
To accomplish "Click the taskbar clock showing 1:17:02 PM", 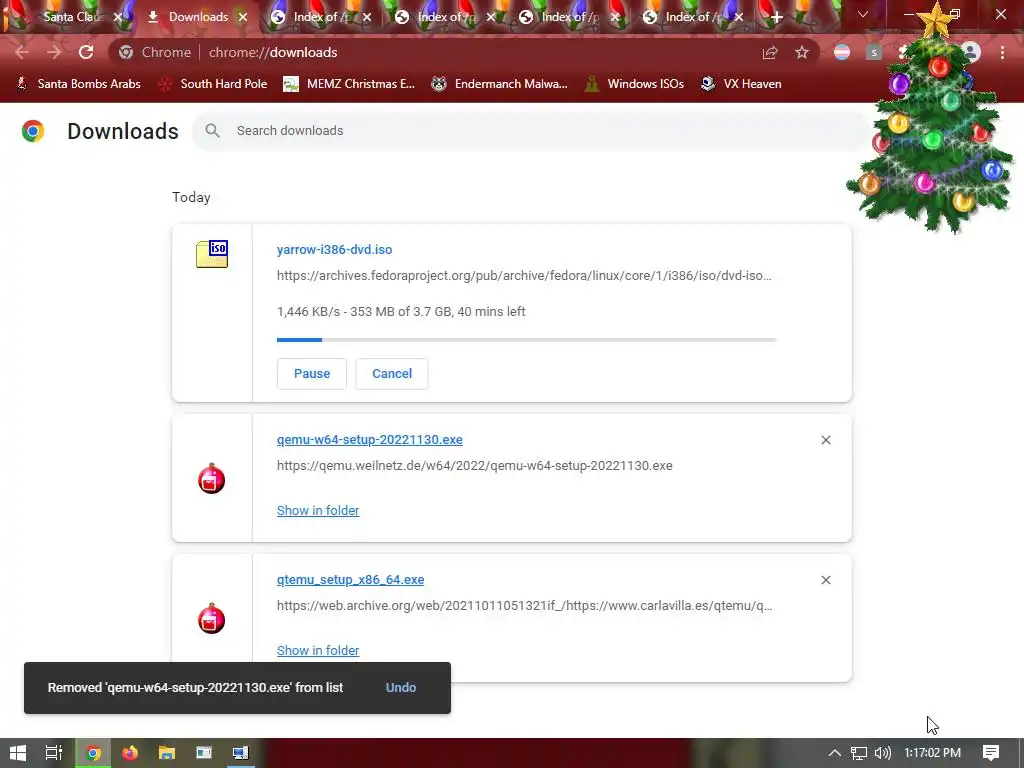I will pyautogui.click(x=932, y=753).
